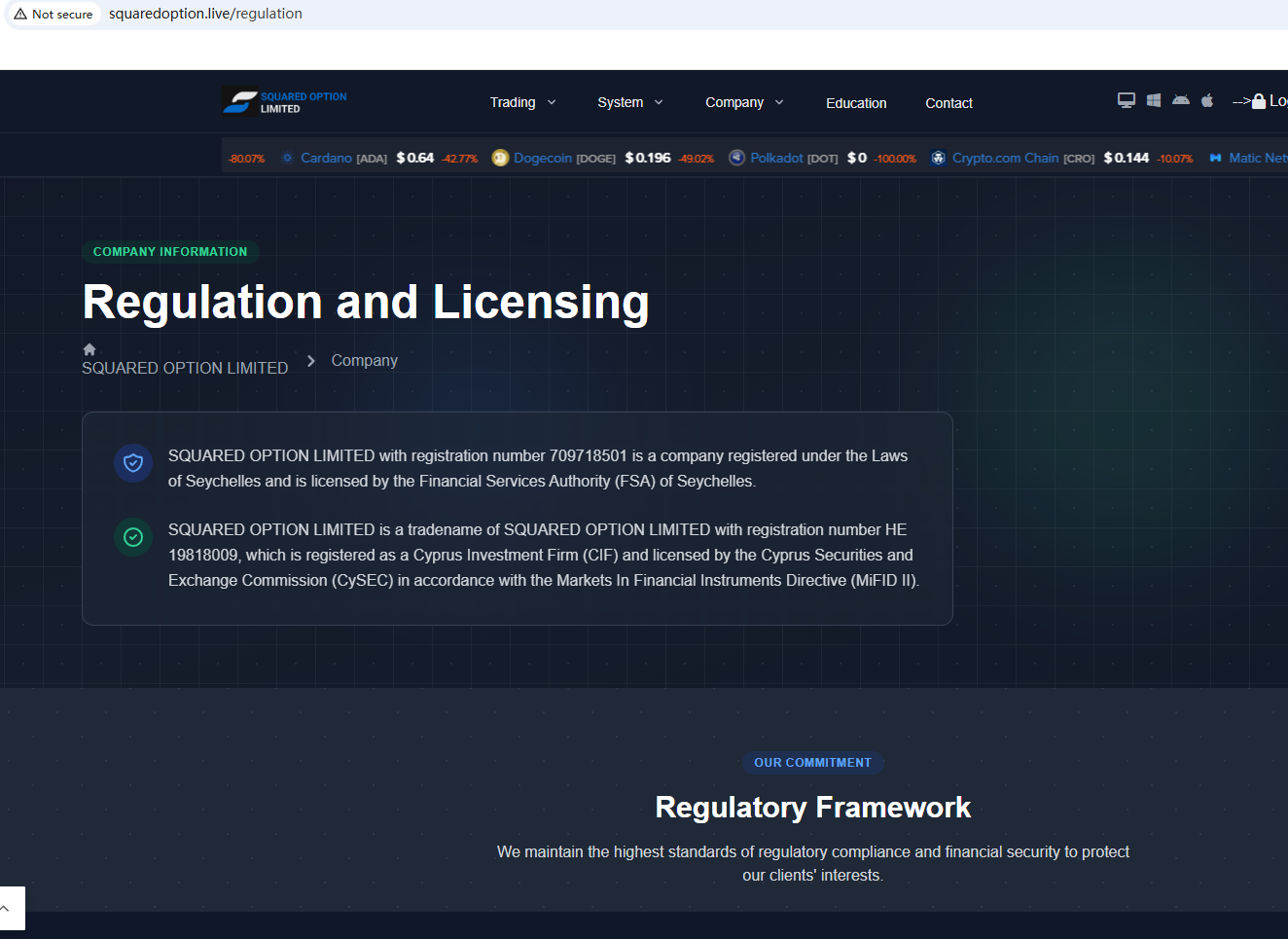Click the Crypto.com Chain ticker link
Image resolution: width=1288 pixels, height=939 pixels.
pos(1005,158)
